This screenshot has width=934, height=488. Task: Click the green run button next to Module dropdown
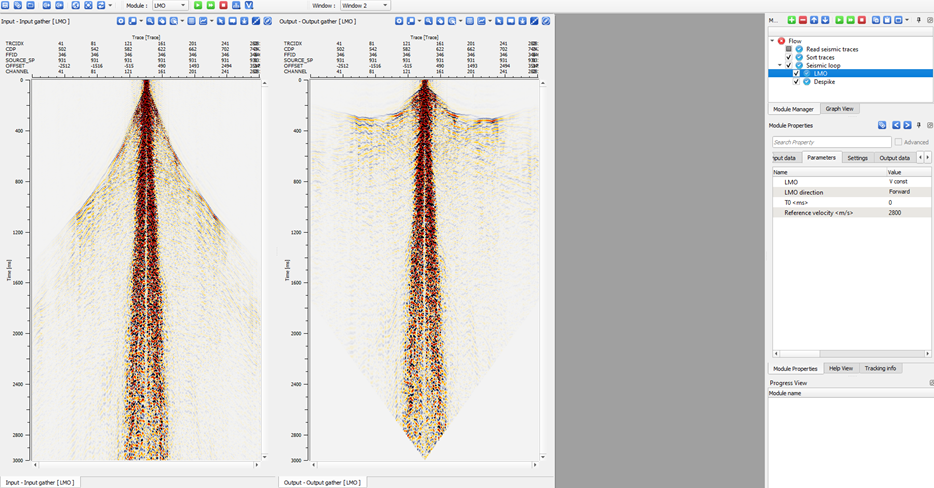[198, 5]
